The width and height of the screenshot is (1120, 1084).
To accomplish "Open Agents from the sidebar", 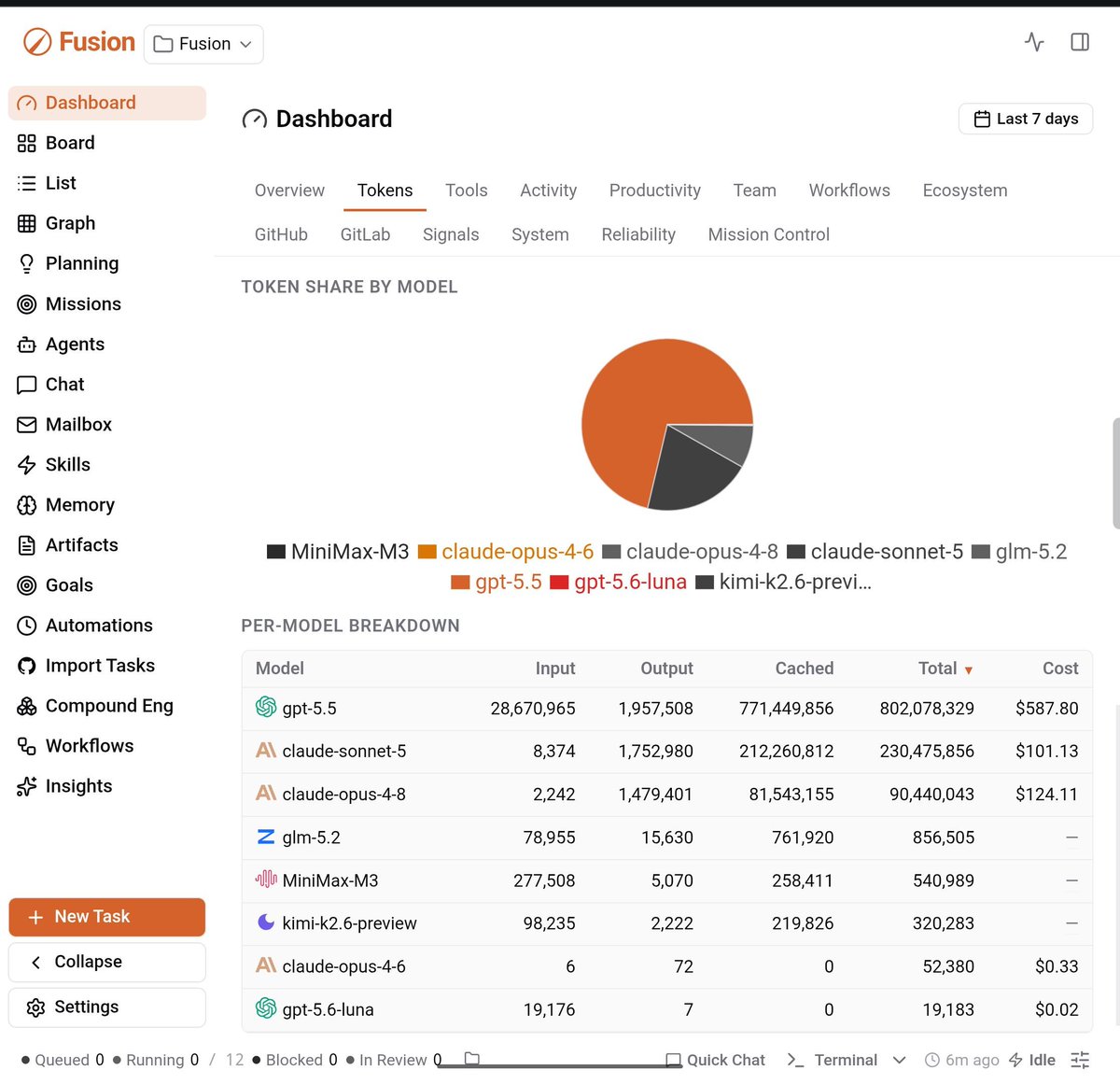I will [x=107, y=344].
